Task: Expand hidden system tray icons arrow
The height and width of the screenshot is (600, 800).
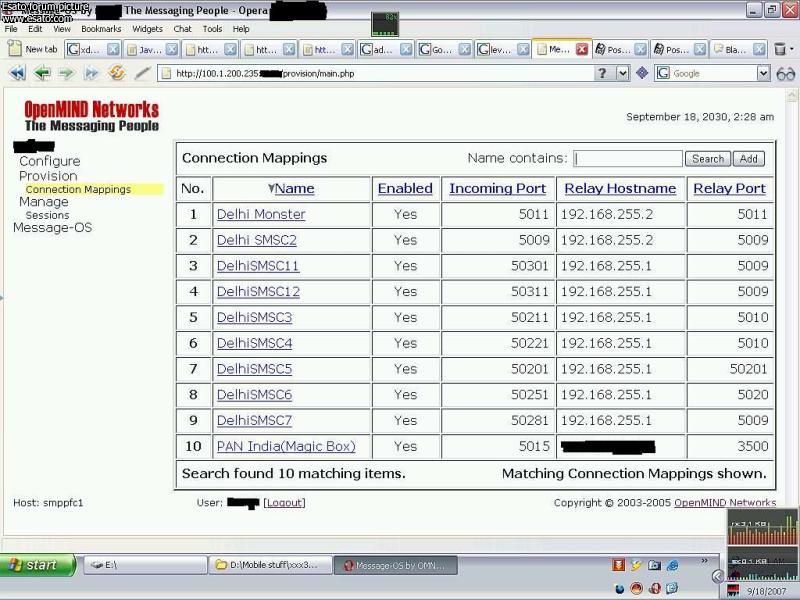Action: [x=717, y=577]
